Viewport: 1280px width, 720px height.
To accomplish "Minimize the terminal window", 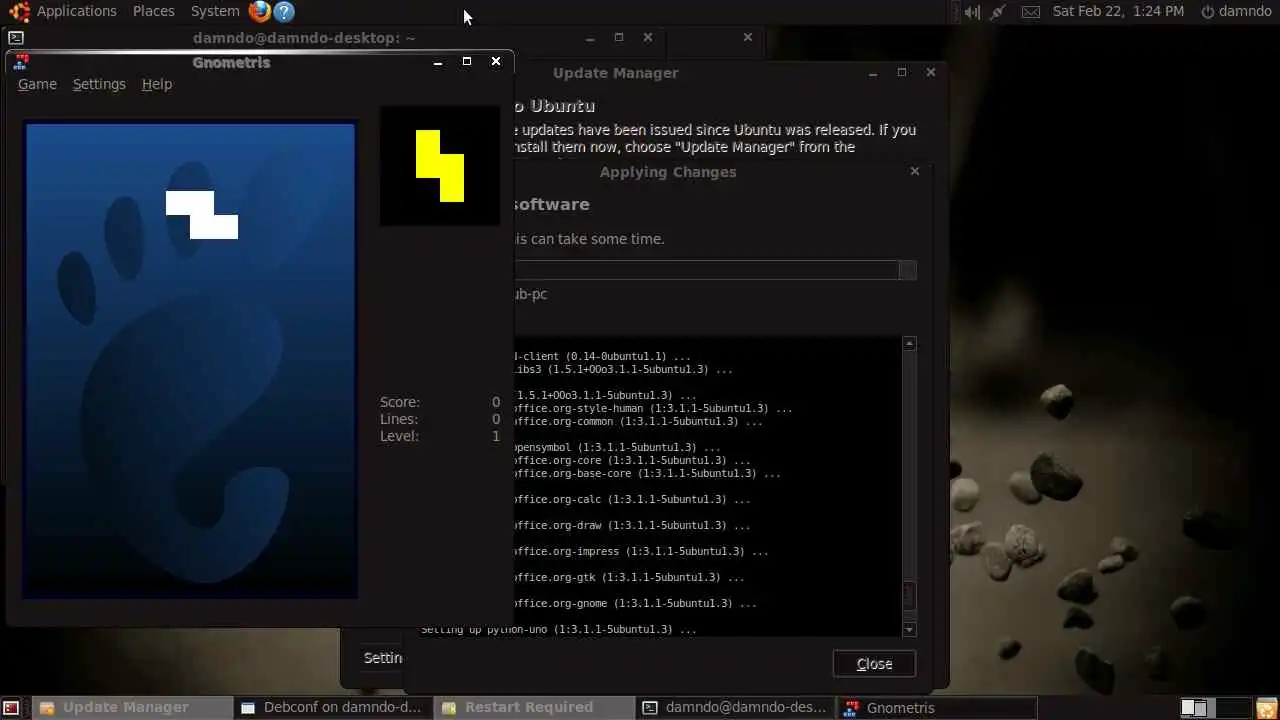I will pos(590,37).
